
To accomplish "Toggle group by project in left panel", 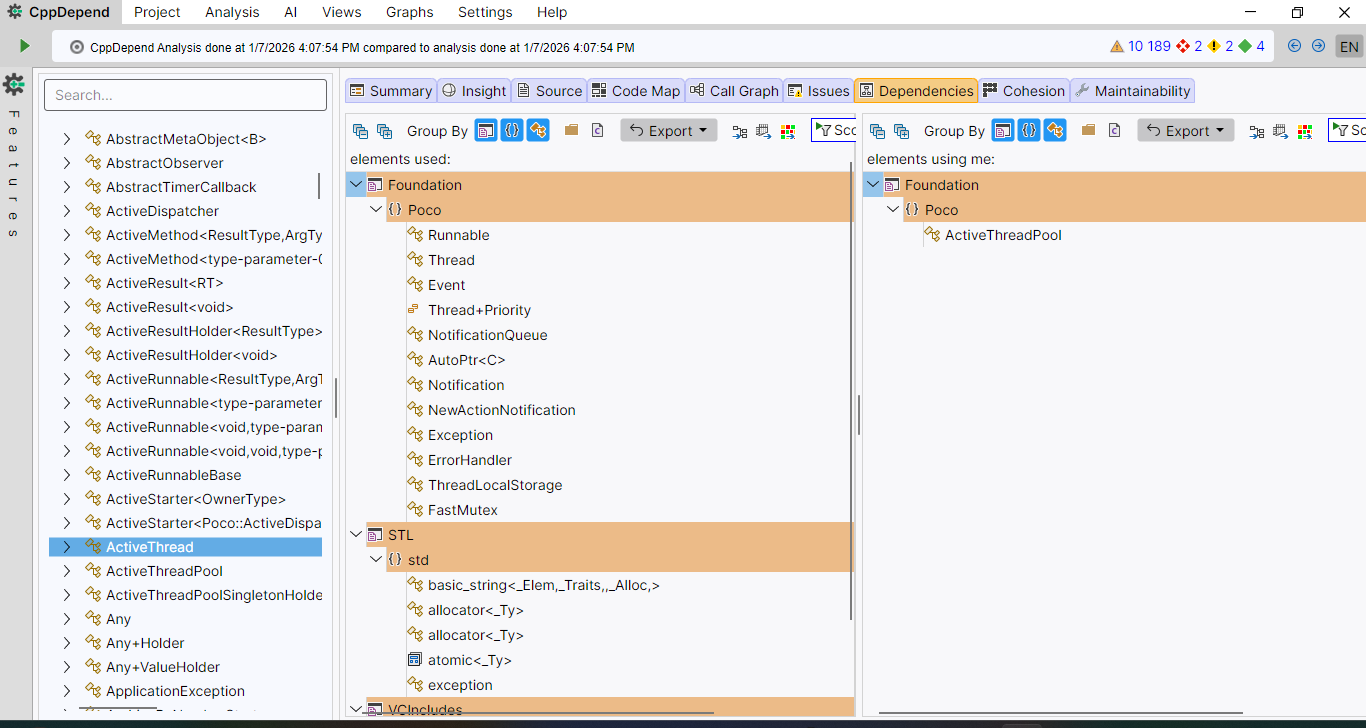I will [485, 131].
